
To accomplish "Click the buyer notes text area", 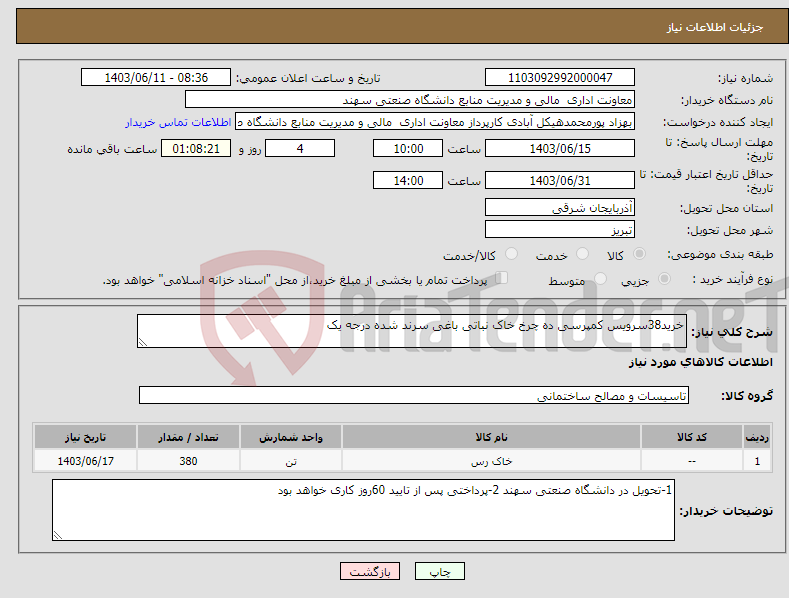I will (363, 510).
